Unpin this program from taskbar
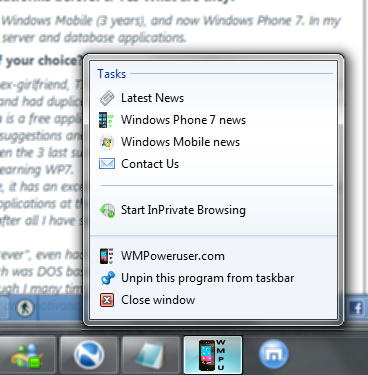 coord(213,278)
